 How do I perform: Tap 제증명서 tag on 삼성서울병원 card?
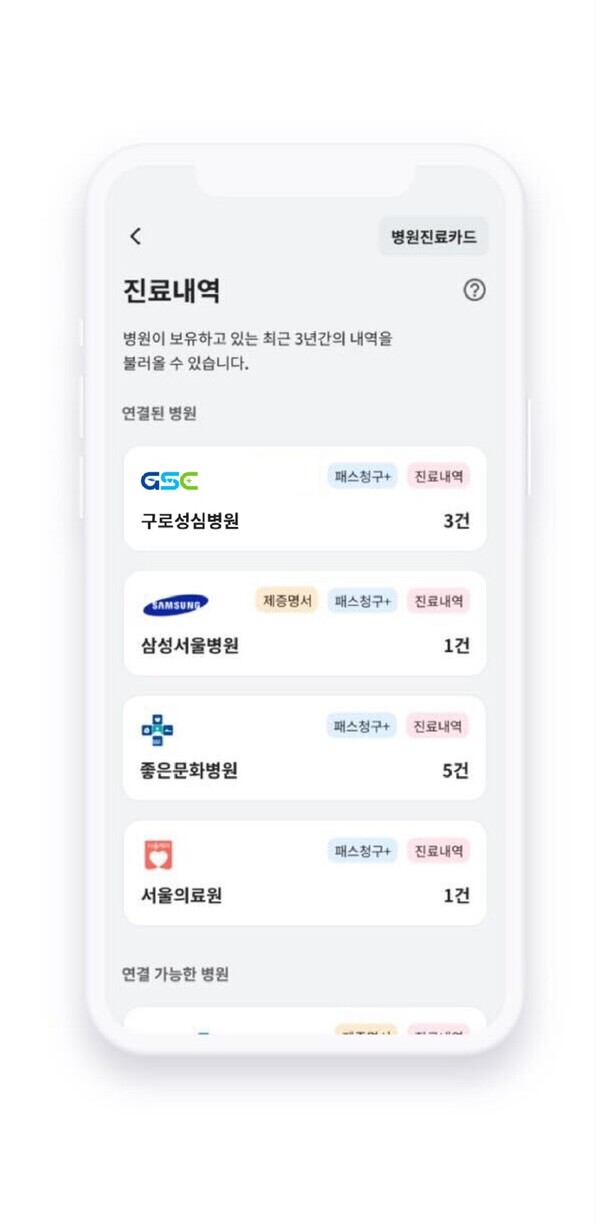(x=286, y=601)
